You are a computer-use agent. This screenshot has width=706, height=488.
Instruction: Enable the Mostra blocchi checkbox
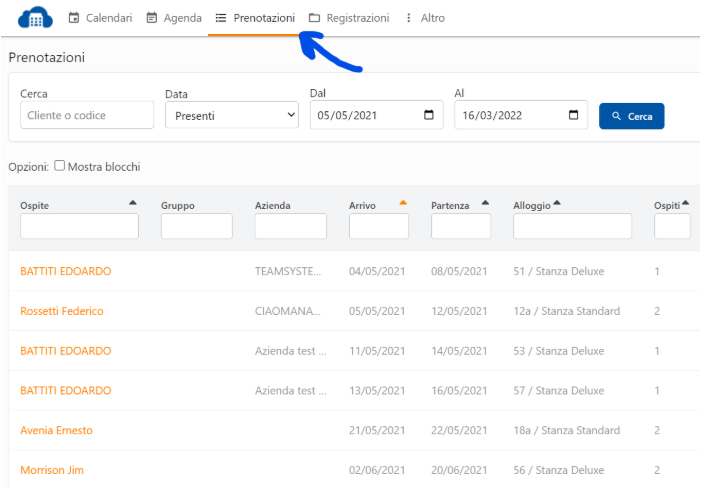[x=60, y=166]
